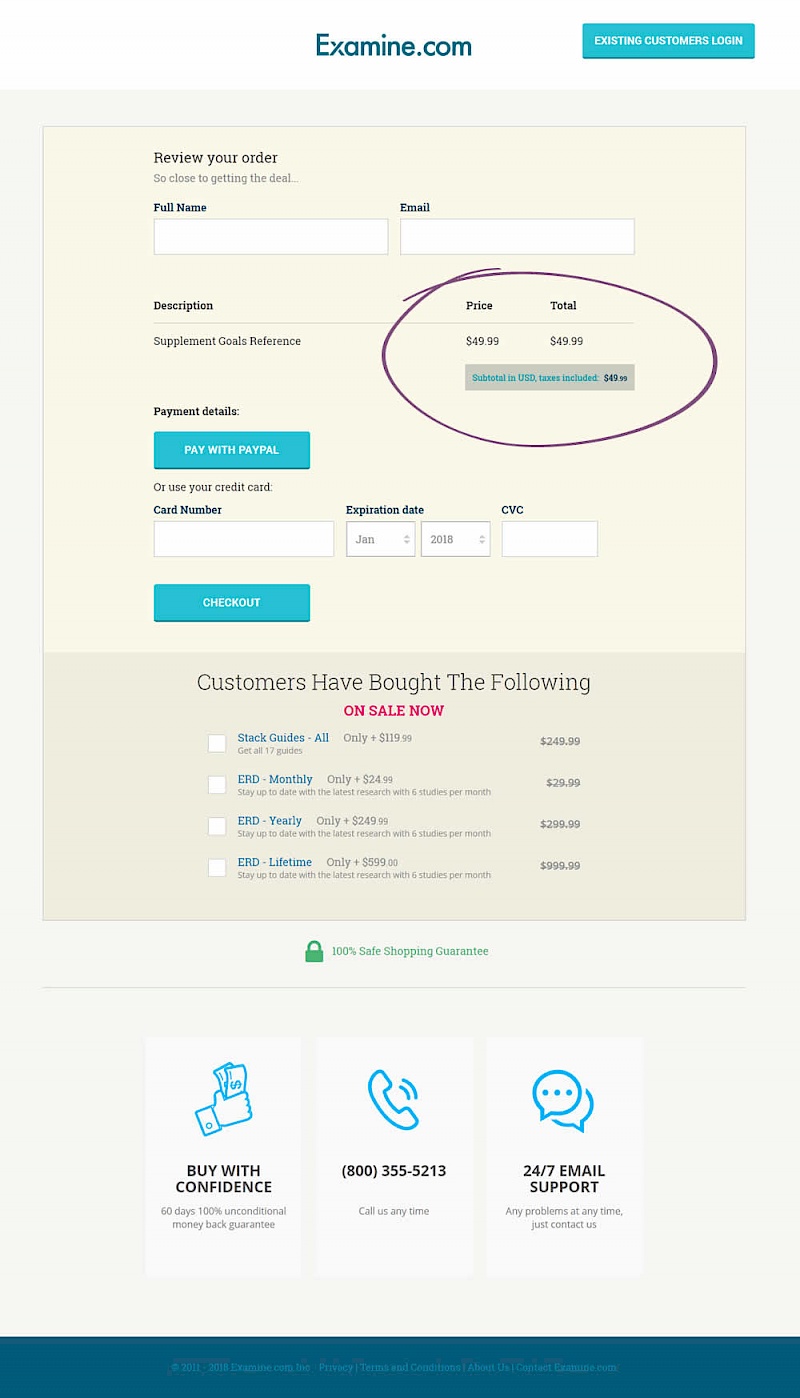Focus the CVC input box
Image resolution: width=800 pixels, height=1398 pixels.
(x=549, y=539)
